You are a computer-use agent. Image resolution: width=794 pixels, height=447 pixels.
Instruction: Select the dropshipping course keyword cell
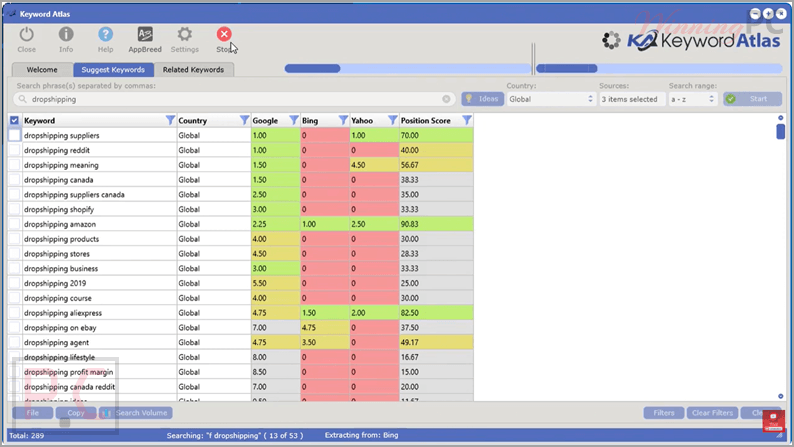point(99,298)
